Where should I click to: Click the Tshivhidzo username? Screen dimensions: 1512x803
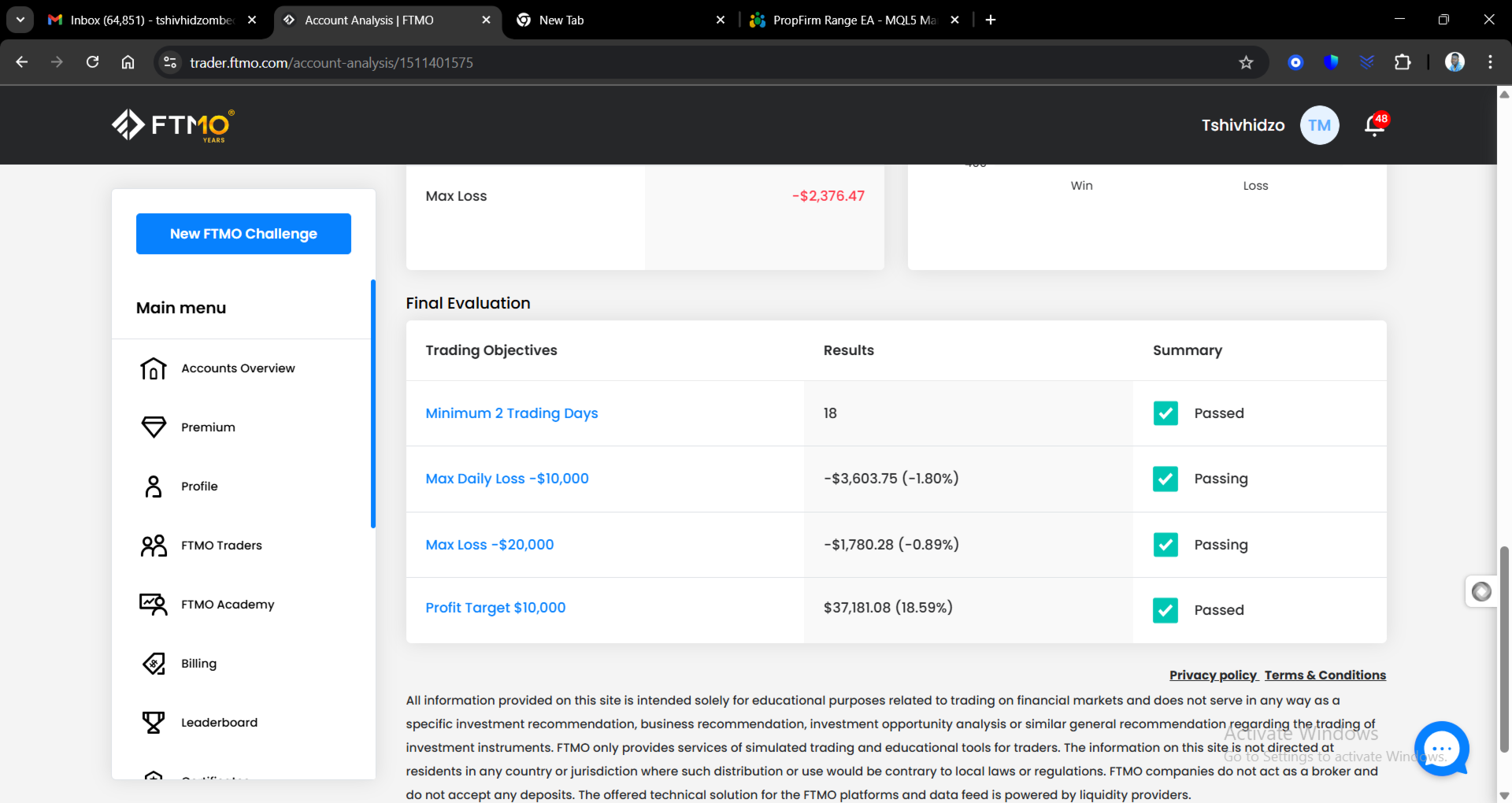(1243, 125)
